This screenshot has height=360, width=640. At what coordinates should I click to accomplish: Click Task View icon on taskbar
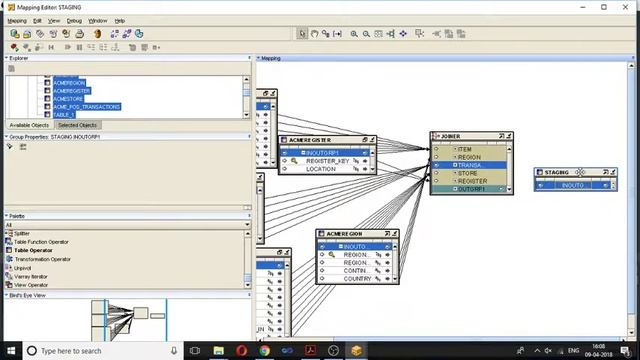[x=195, y=351]
